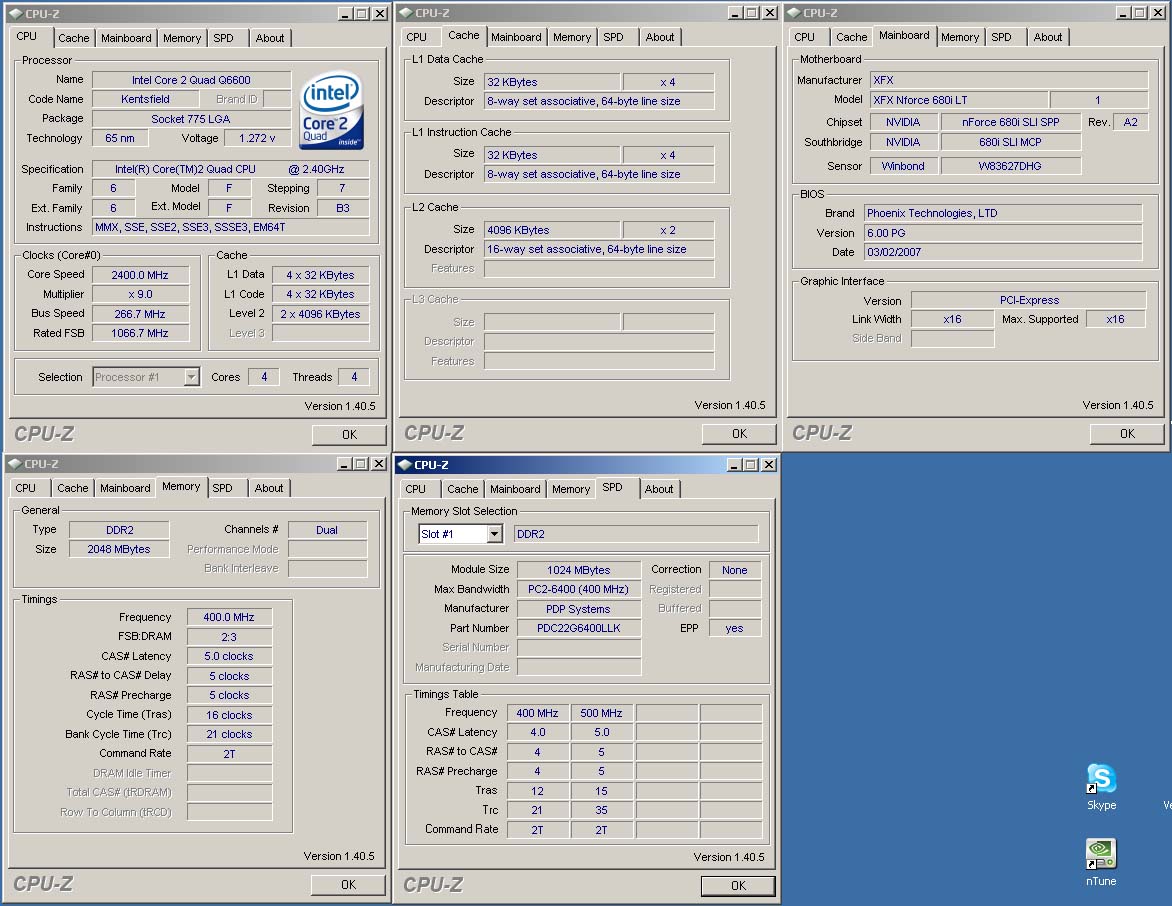Click CPU-Z title icon in Memory window
Screen dimensions: 1172x906
tap(15, 464)
